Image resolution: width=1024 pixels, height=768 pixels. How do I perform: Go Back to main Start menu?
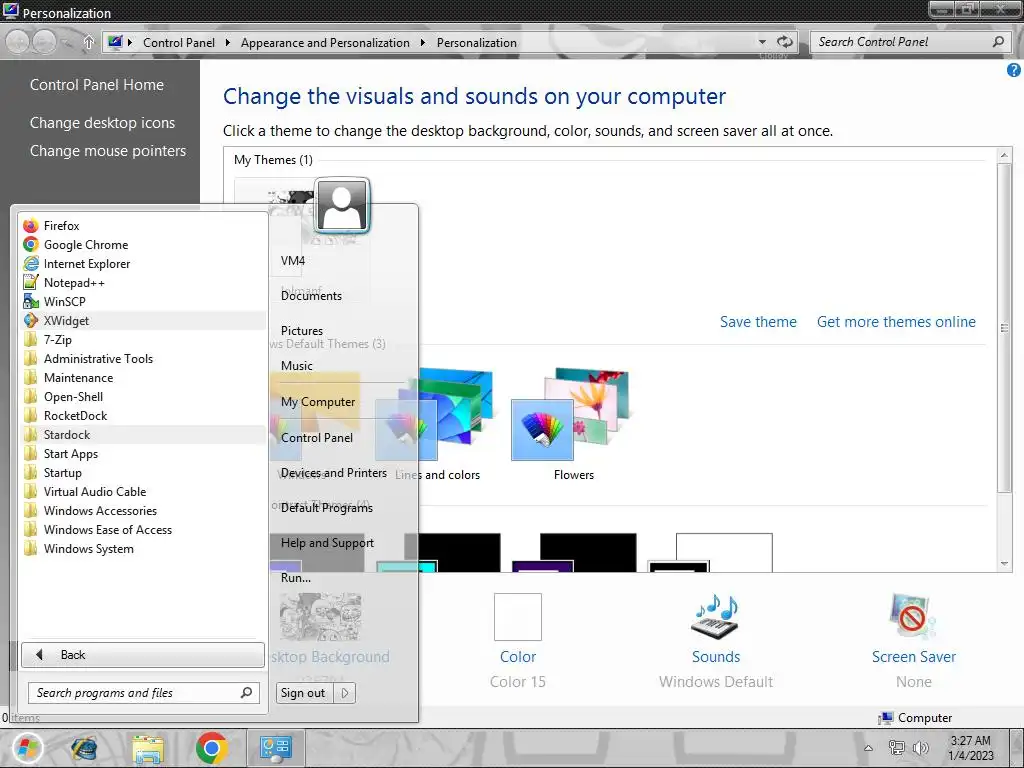click(143, 654)
